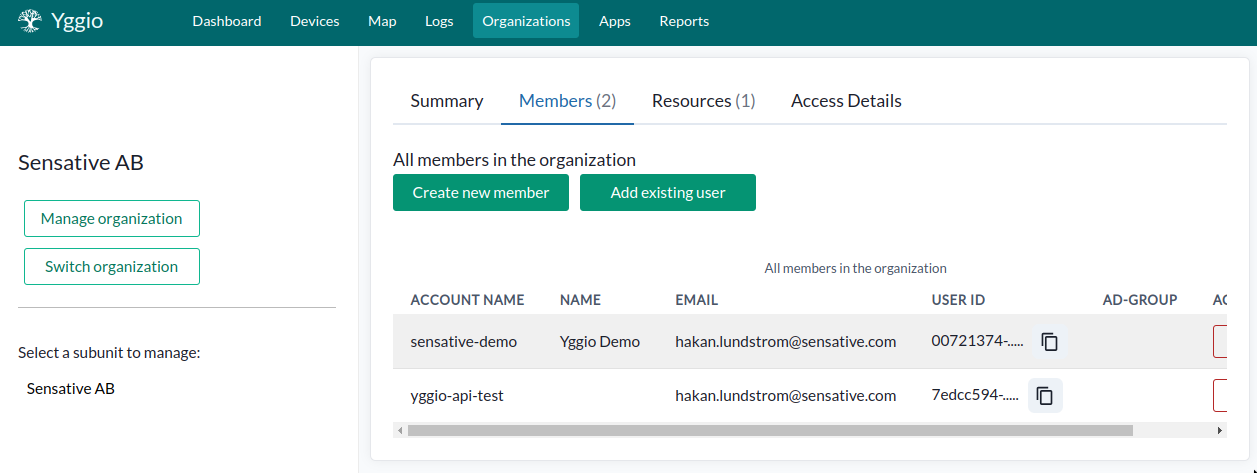Click the Yggio tree logo
1257x473 pixels.
(30, 21)
